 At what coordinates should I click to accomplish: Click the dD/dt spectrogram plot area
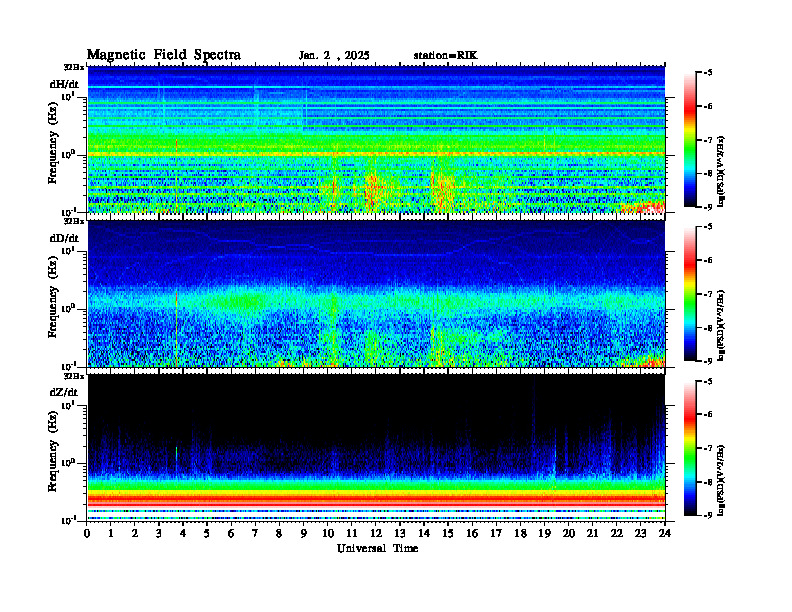[376, 293]
